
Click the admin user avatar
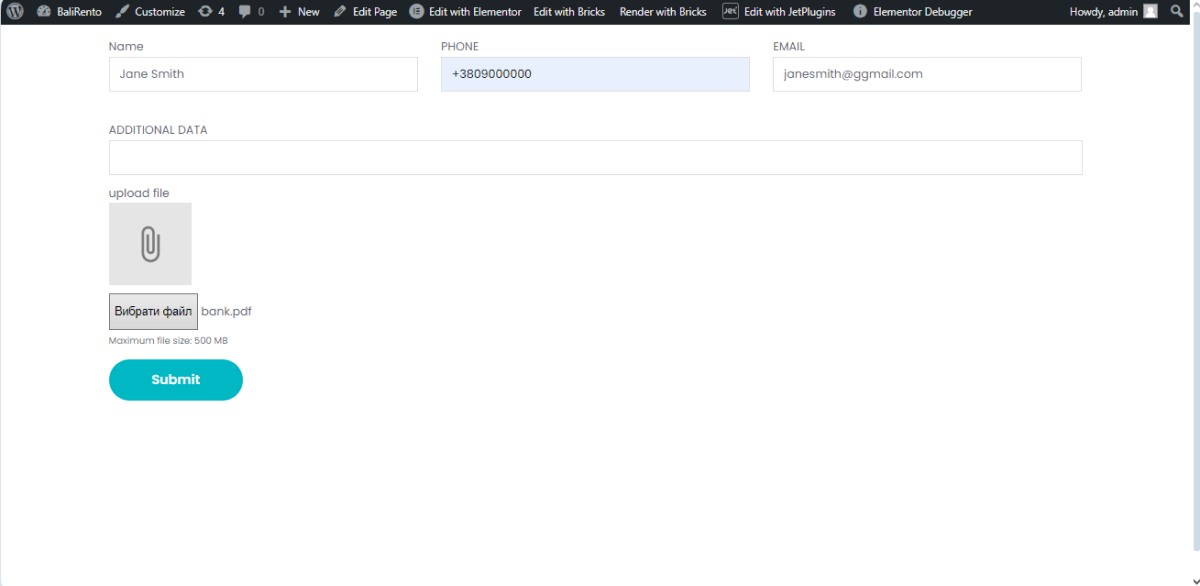[x=1150, y=12]
